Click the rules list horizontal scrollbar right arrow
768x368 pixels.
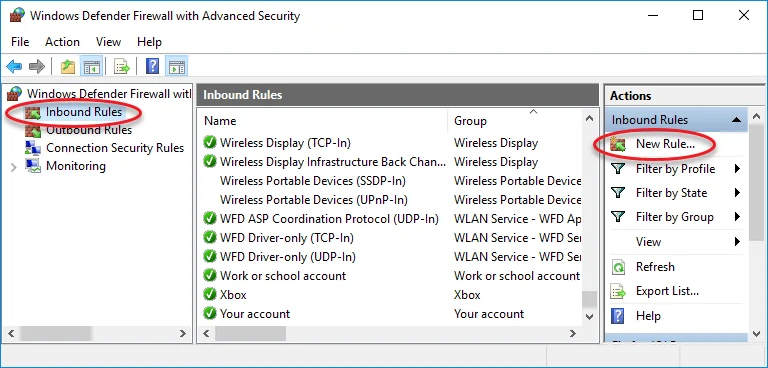click(573, 334)
